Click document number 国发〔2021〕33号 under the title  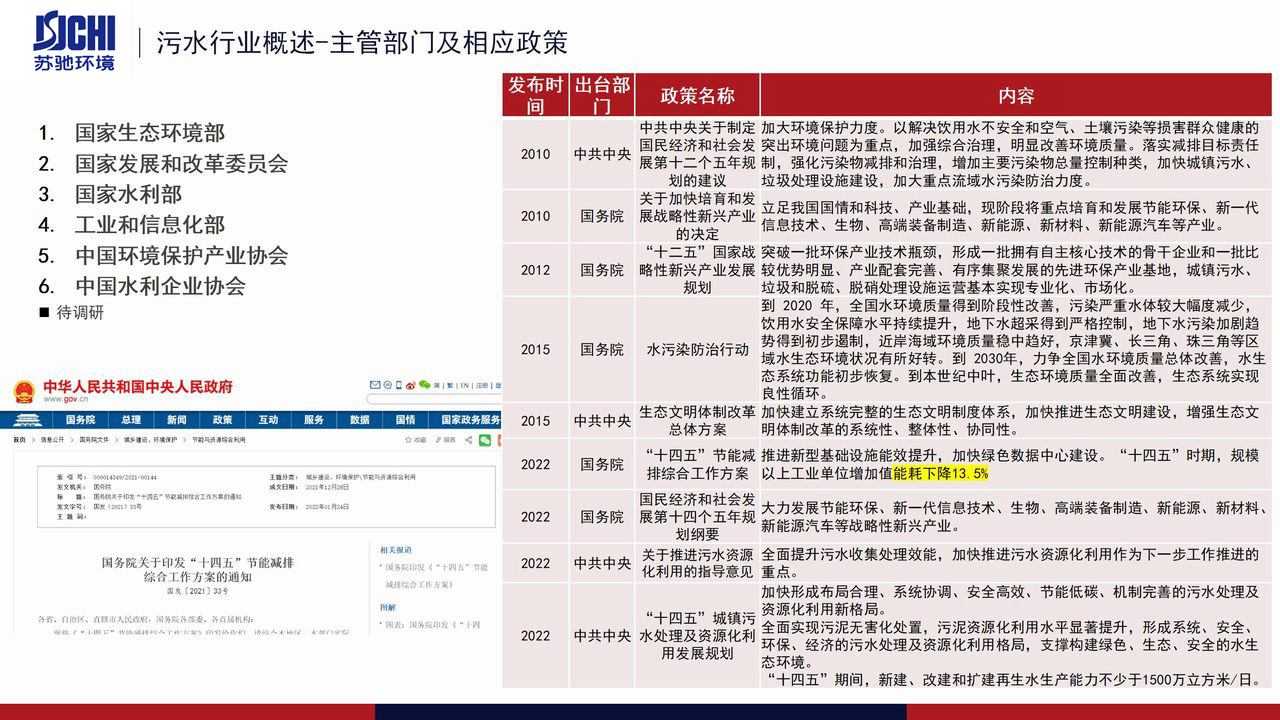(x=198, y=593)
